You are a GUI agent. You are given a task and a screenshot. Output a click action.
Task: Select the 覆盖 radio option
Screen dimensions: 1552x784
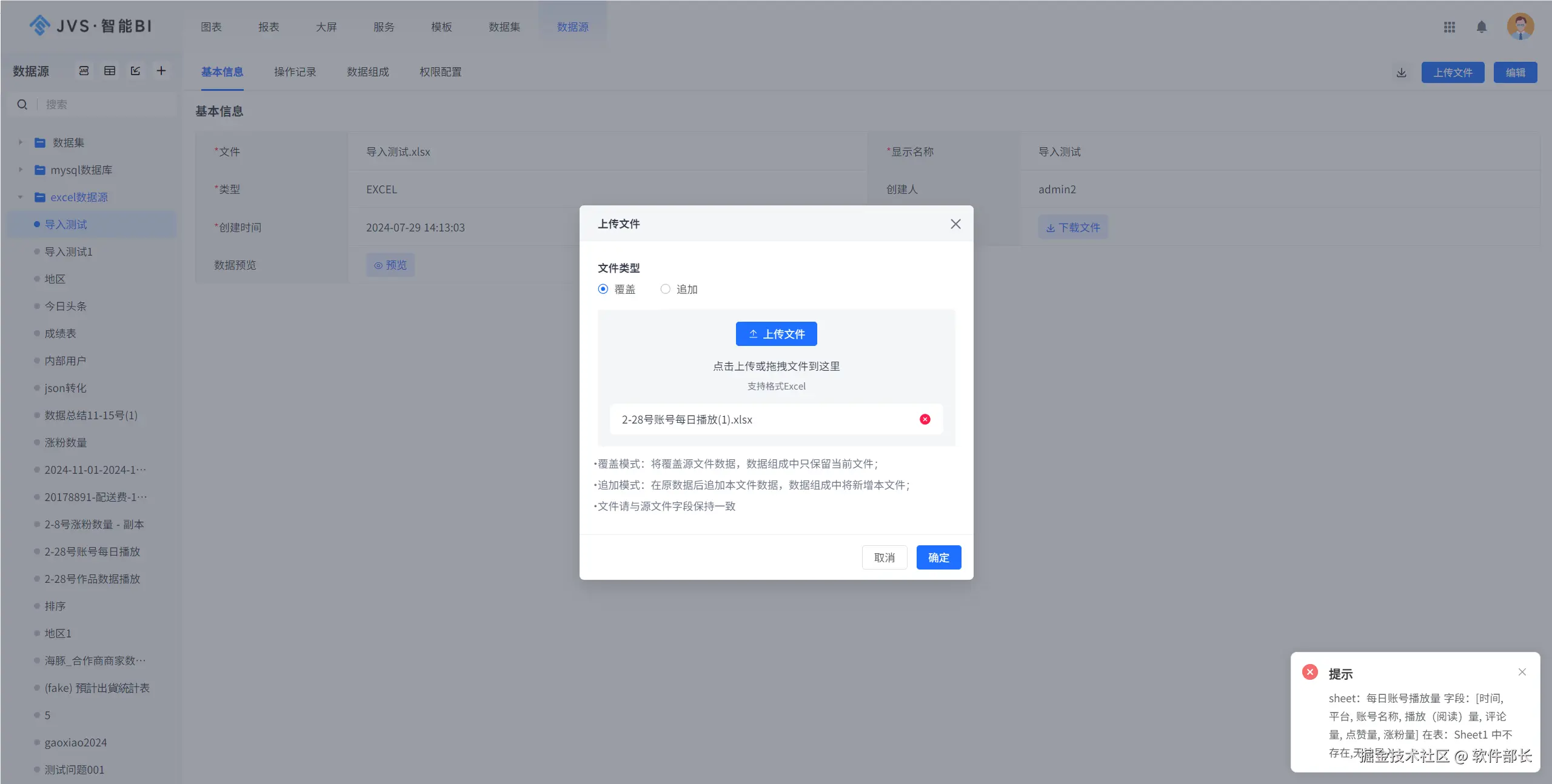(603, 289)
